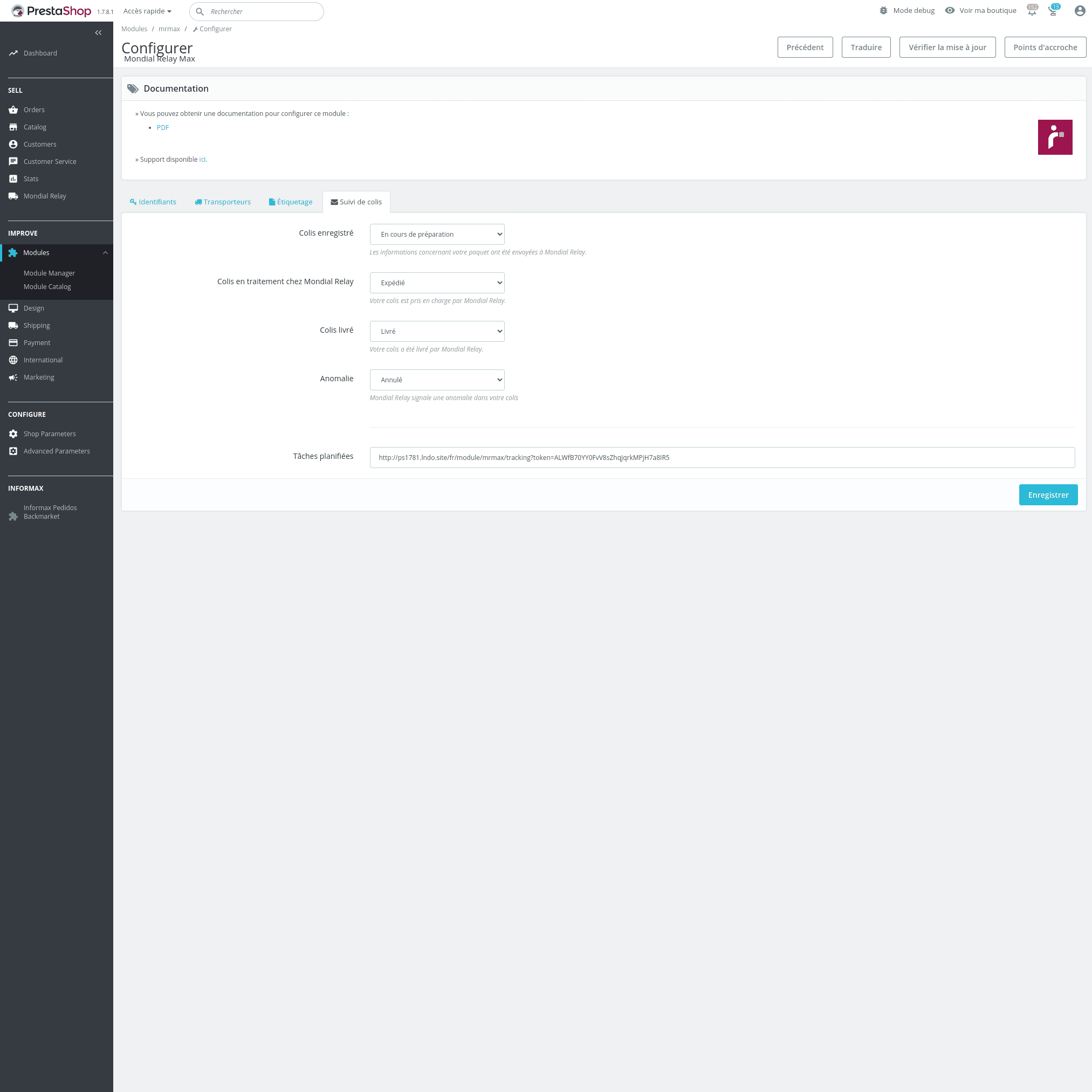Open the trophy merchant-expertise icon
The height and width of the screenshot is (1092, 1092).
coord(1053,11)
